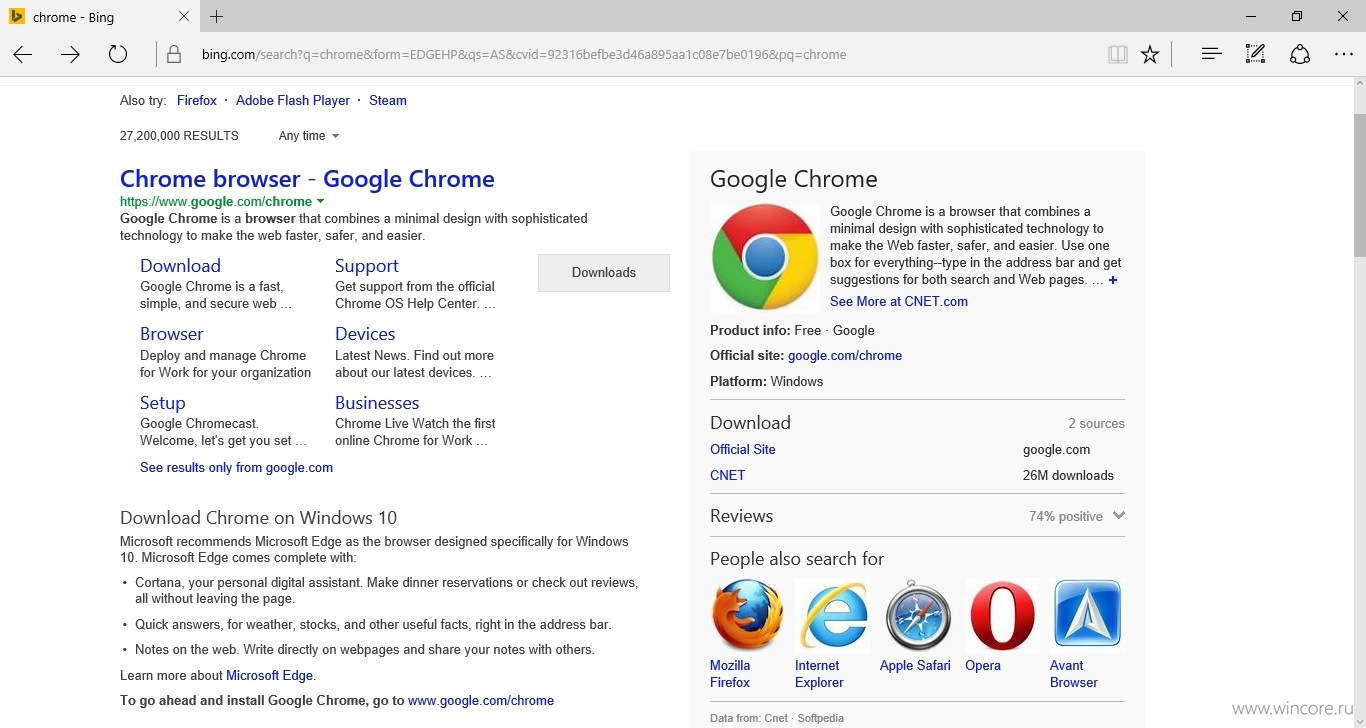
Task: Select the chrome - Bing tab
Action: (x=98, y=17)
